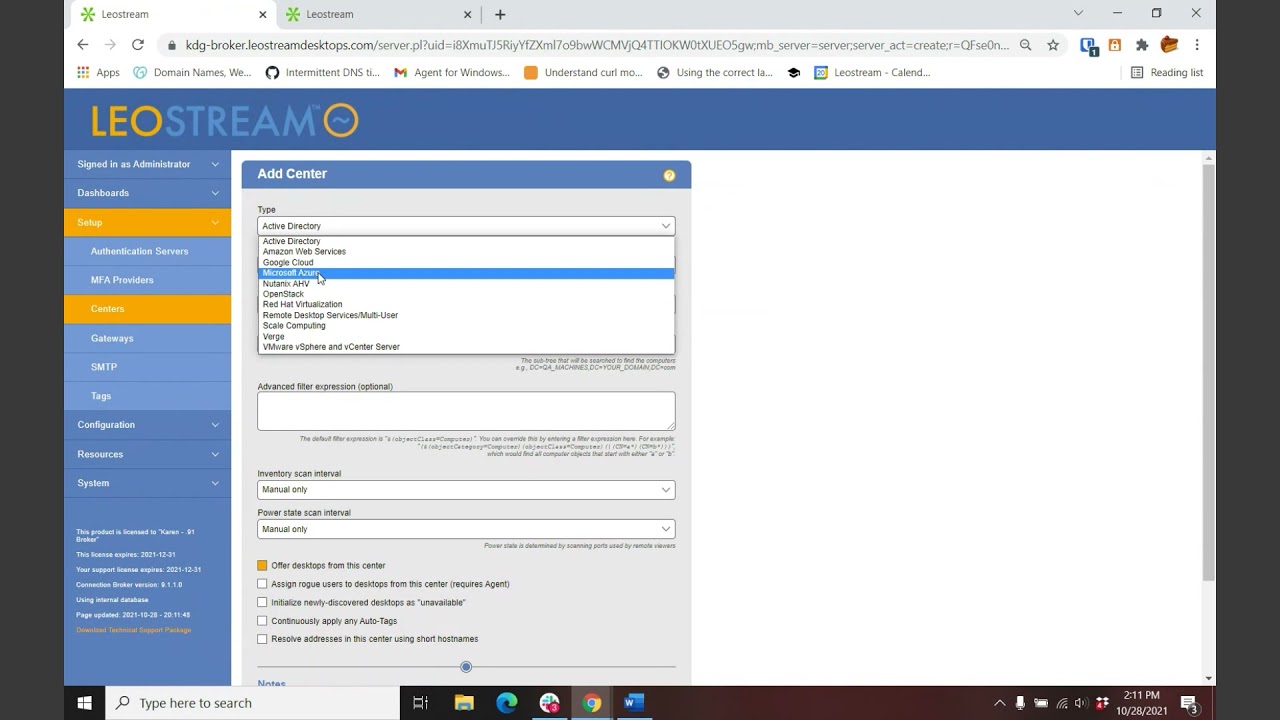Open the Type dropdown showing Active Directory

coord(466,226)
